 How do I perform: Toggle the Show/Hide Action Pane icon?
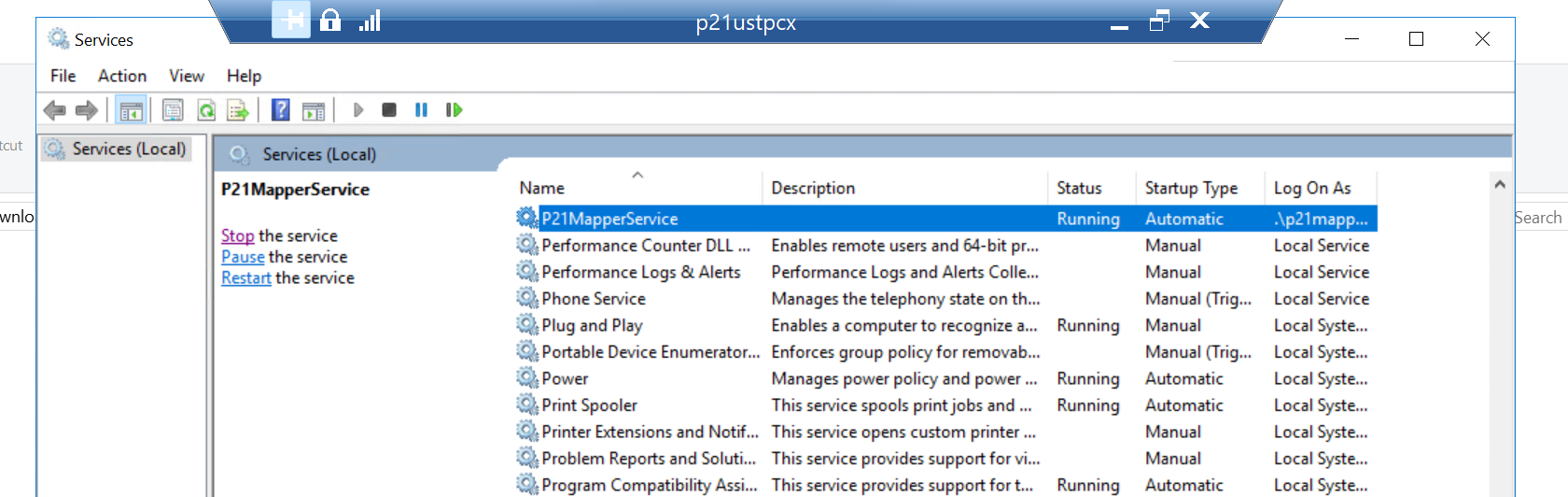314,110
